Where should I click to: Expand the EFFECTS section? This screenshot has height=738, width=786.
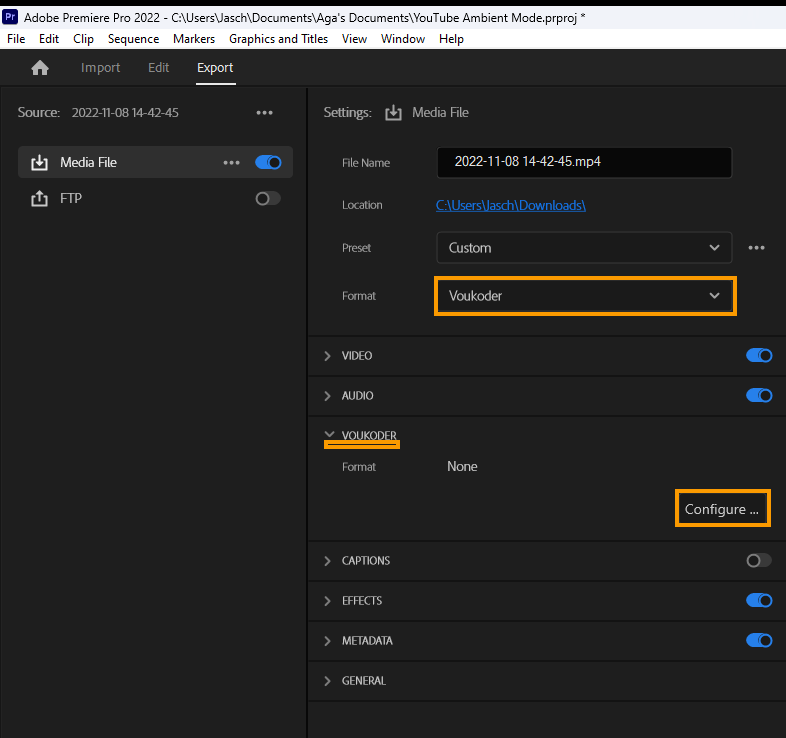[x=327, y=601]
